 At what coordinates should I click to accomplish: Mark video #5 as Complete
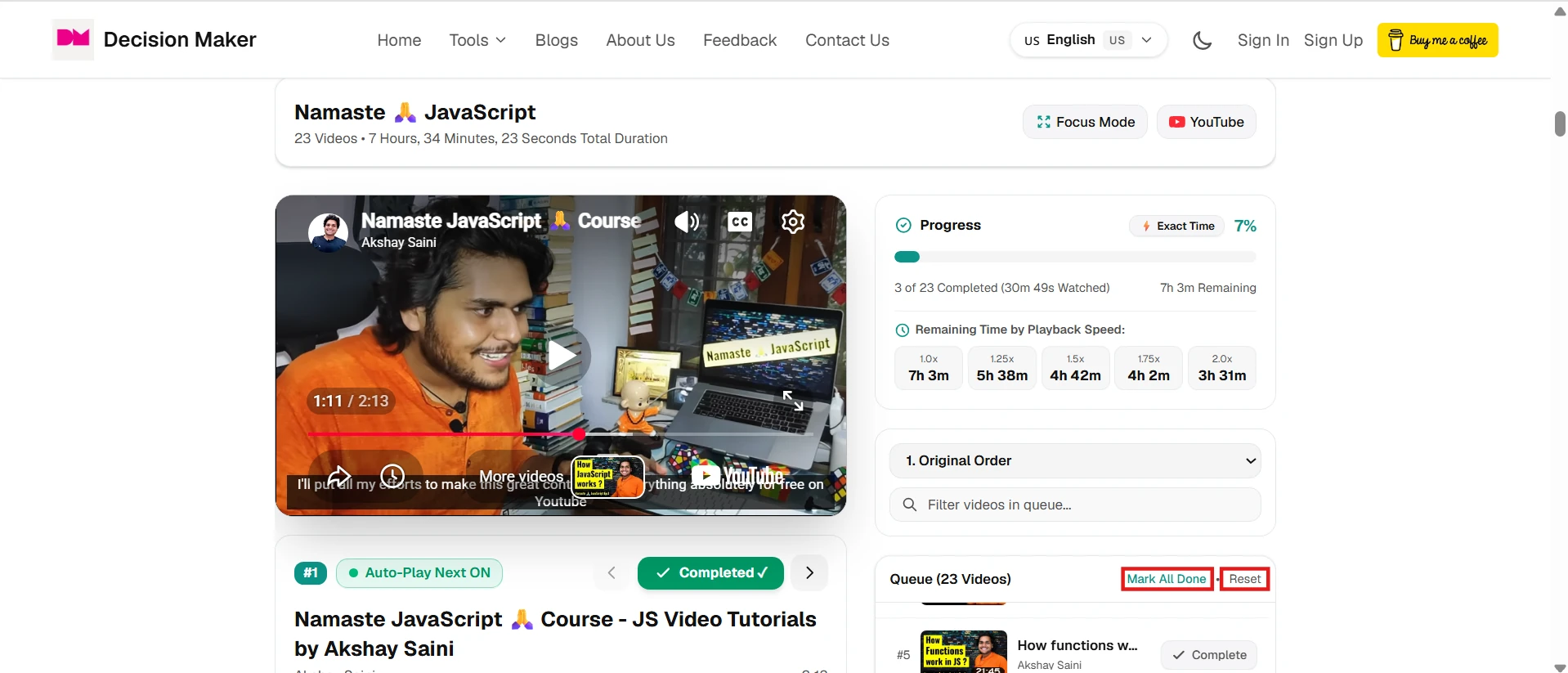tap(1209, 655)
